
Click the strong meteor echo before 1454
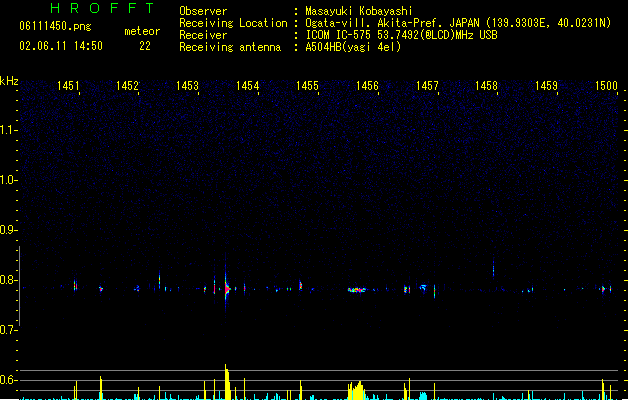pyautogui.click(x=227, y=288)
